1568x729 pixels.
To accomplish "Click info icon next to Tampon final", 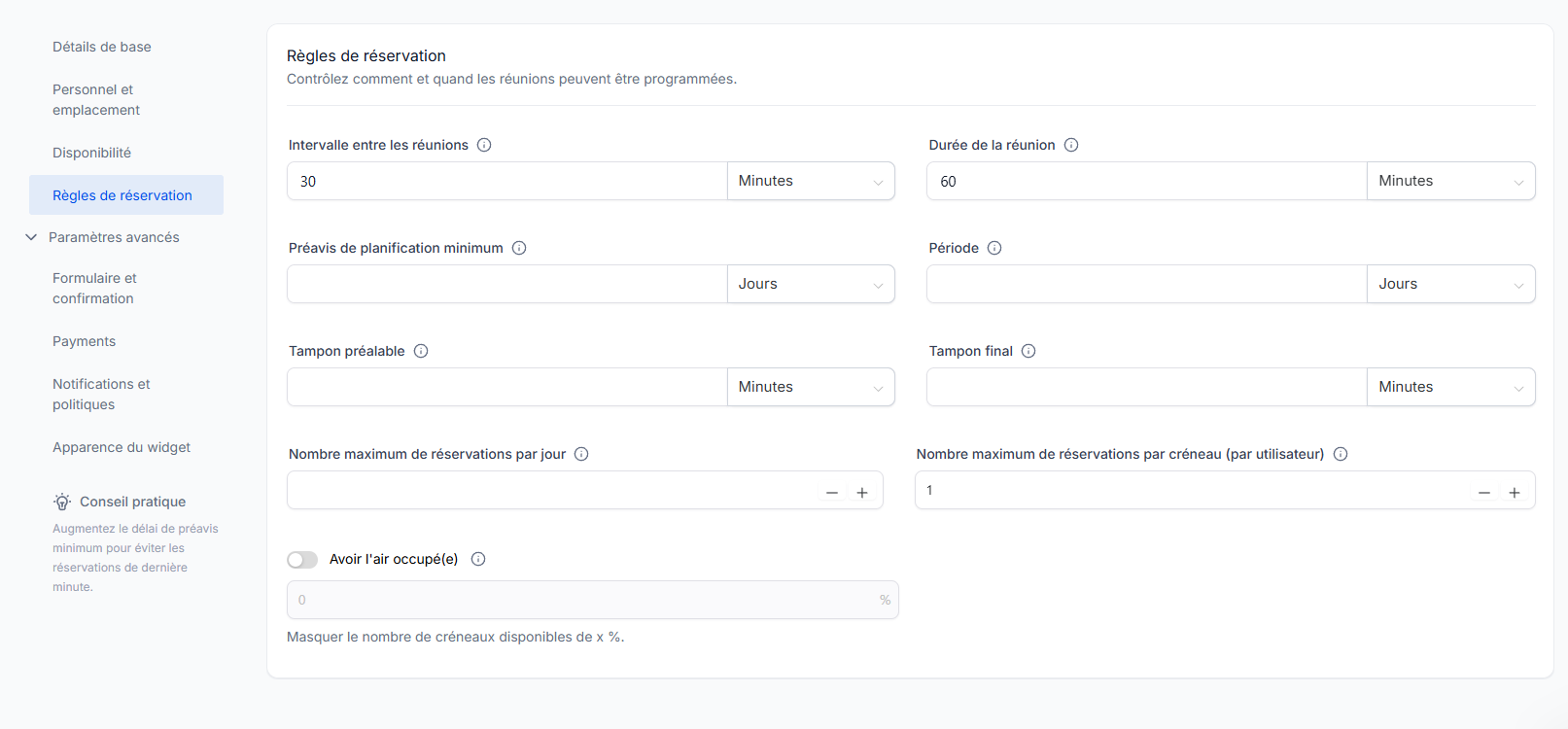I will click(x=1028, y=351).
